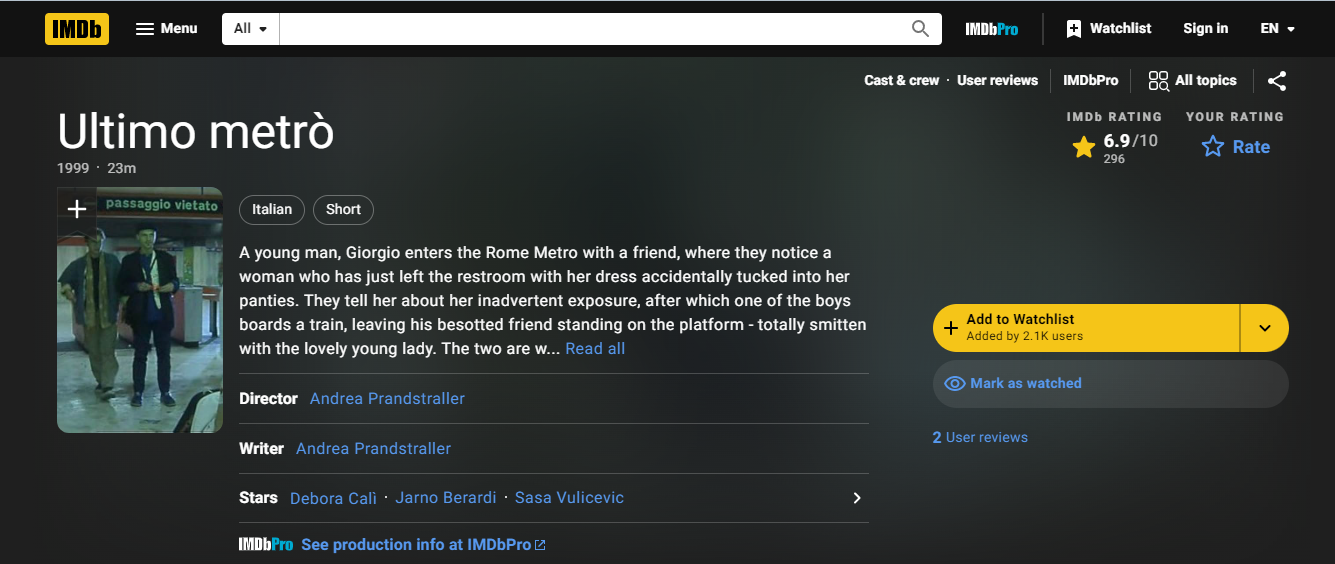The image size is (1335, 564).
Task: Select the Italian genre chip
Action: 272,209
